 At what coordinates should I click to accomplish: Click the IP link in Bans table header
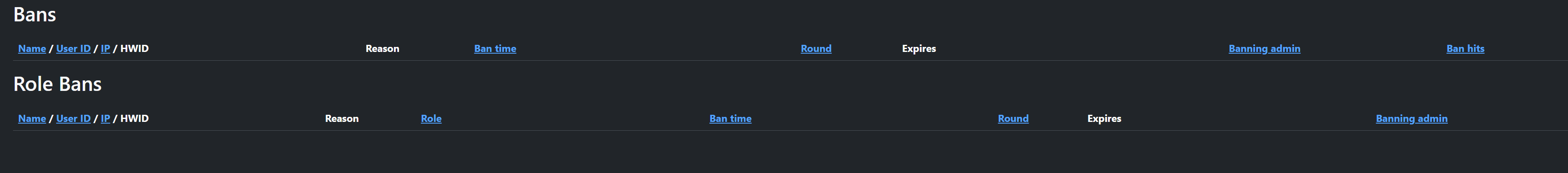coord(105,49)
